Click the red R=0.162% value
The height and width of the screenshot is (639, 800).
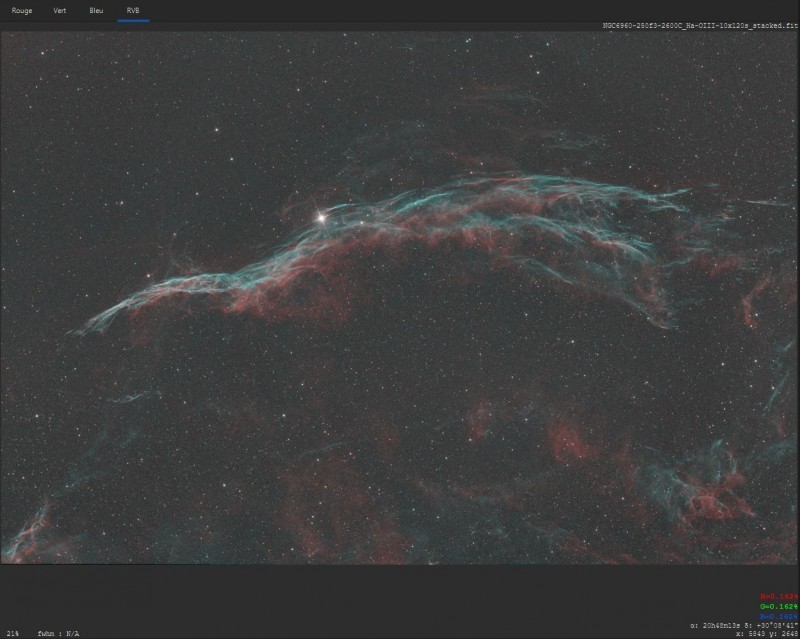click(779, 596)
